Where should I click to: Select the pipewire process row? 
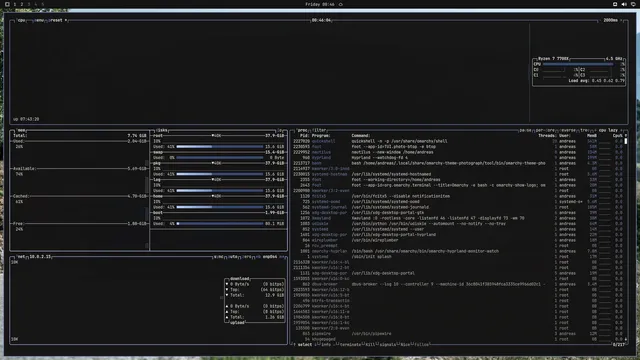(x=458, y=334)
